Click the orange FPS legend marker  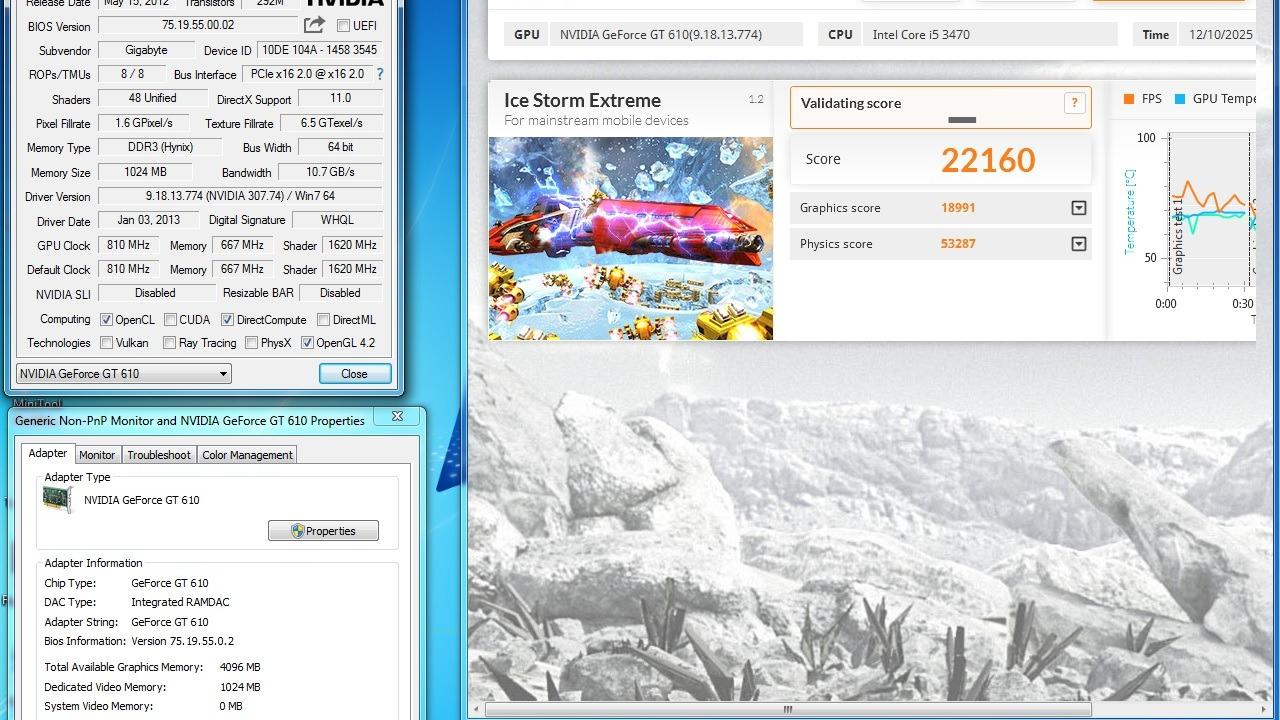tap(1129, 99)
